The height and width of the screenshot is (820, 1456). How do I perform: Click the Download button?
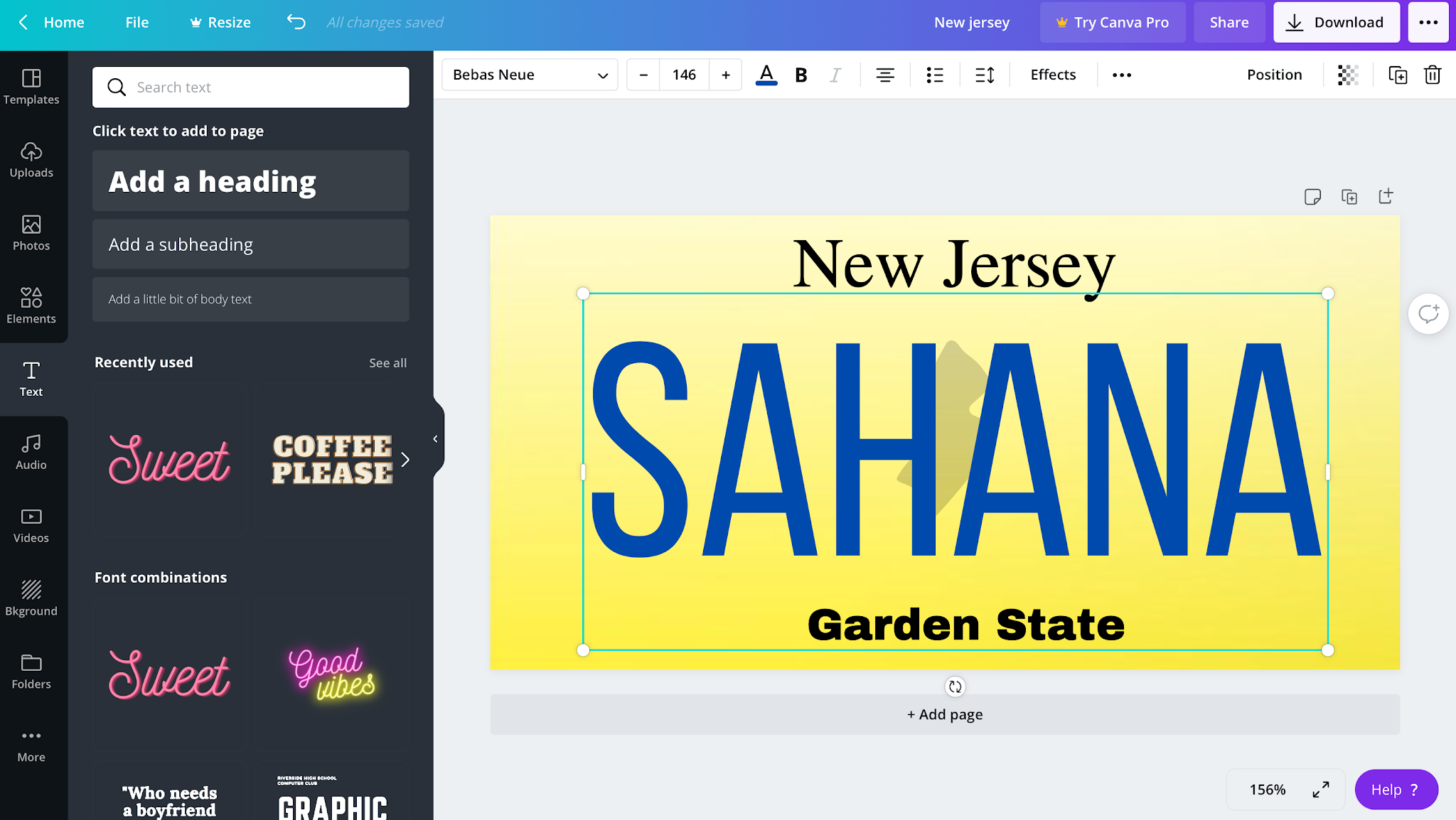pyautogui.click(x=1336, y=22)
